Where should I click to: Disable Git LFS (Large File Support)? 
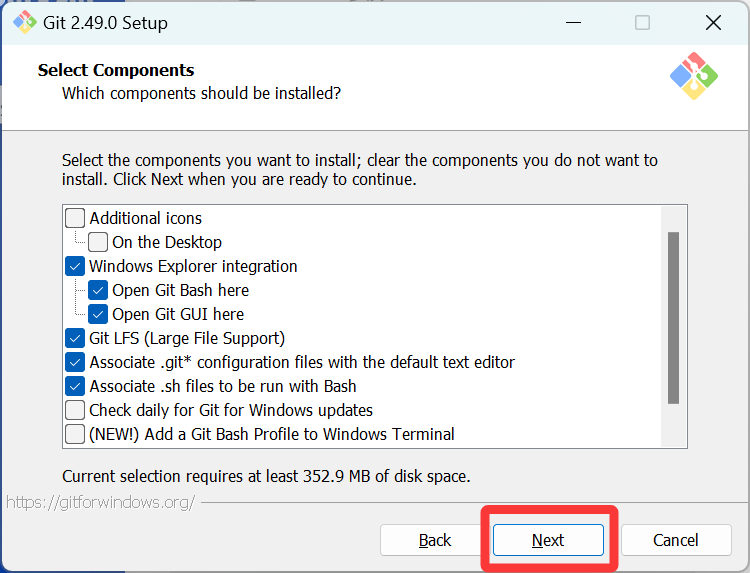(75, 338)
